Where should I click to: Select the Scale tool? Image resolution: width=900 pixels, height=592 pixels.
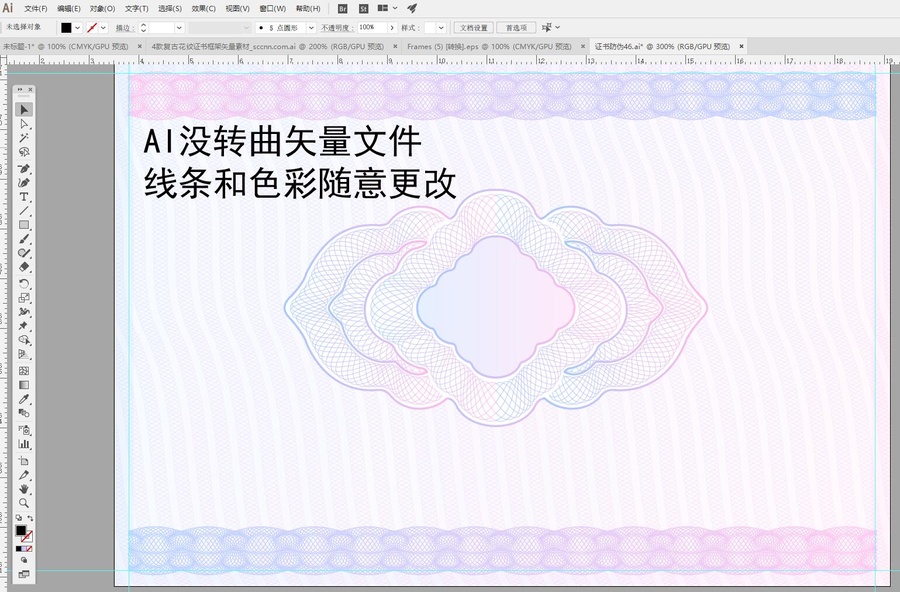24,297
